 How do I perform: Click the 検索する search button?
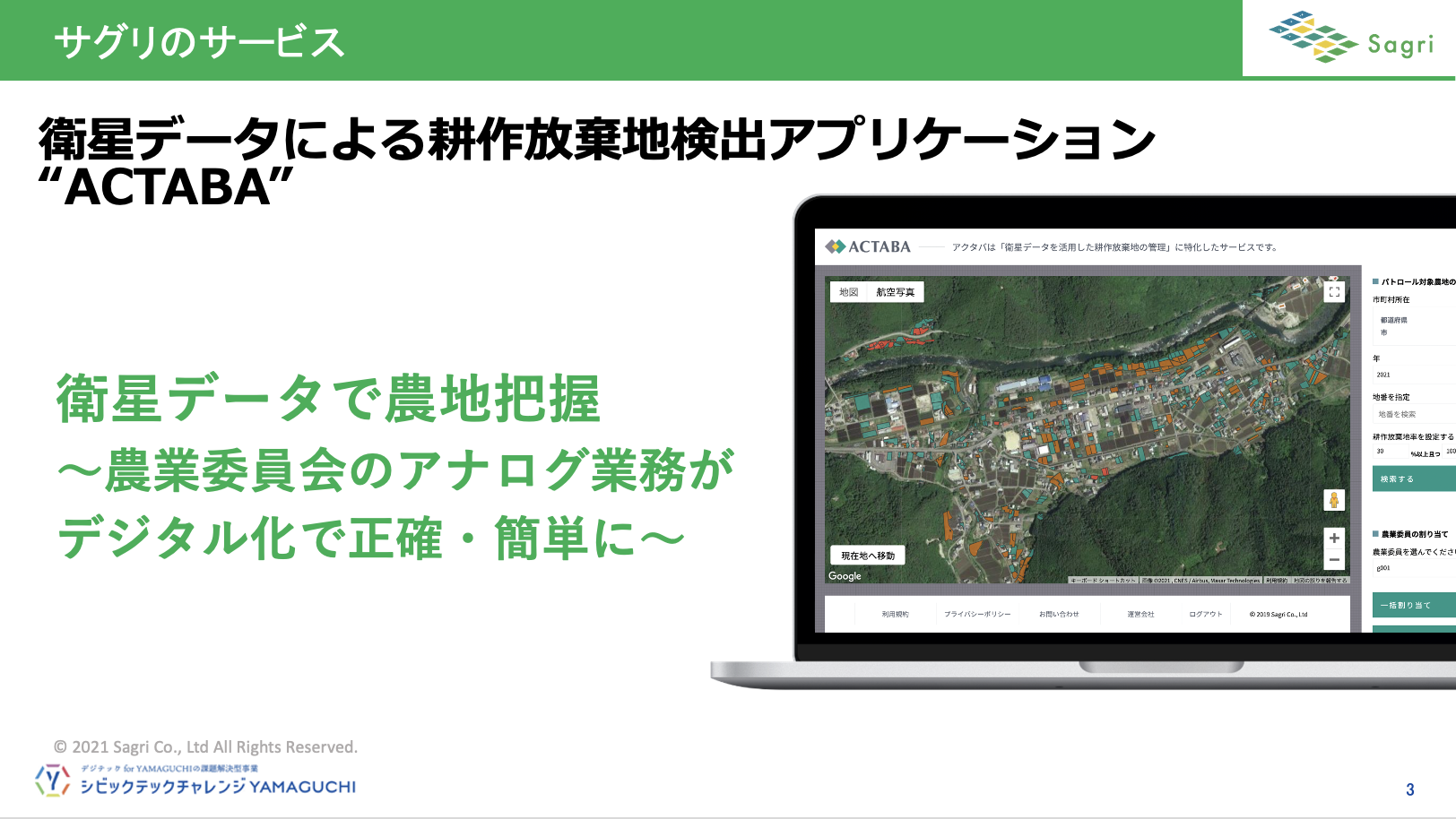1414,479
